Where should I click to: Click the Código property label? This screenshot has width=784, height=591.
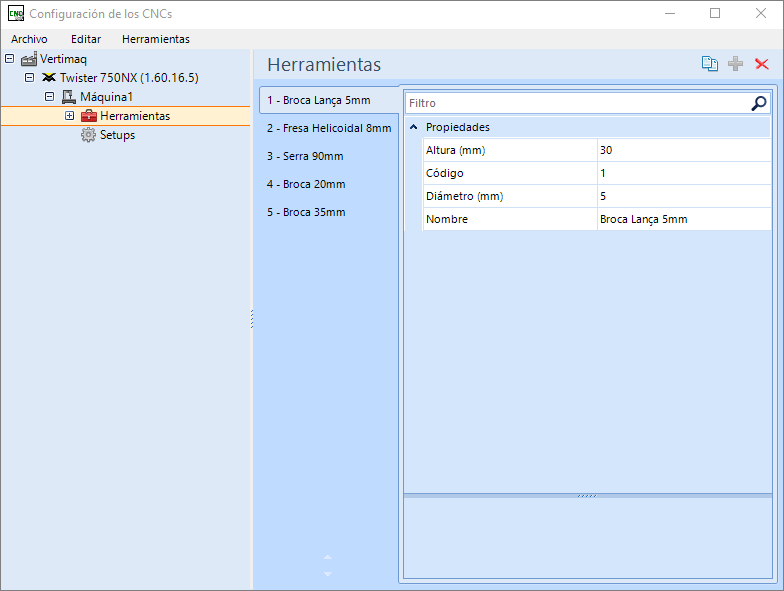pos(444,173)
